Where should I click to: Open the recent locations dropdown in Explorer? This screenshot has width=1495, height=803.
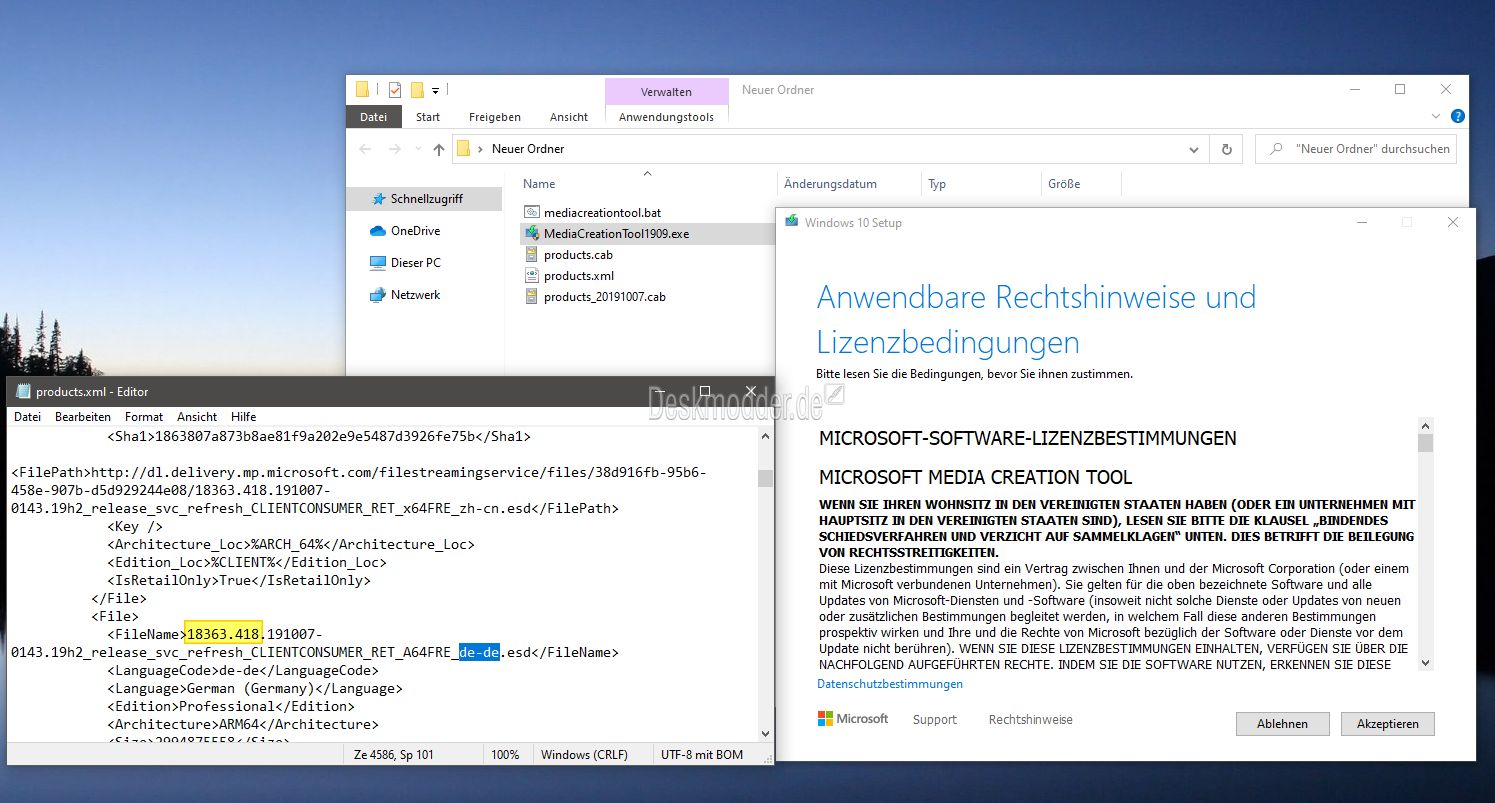coord(417,150)
